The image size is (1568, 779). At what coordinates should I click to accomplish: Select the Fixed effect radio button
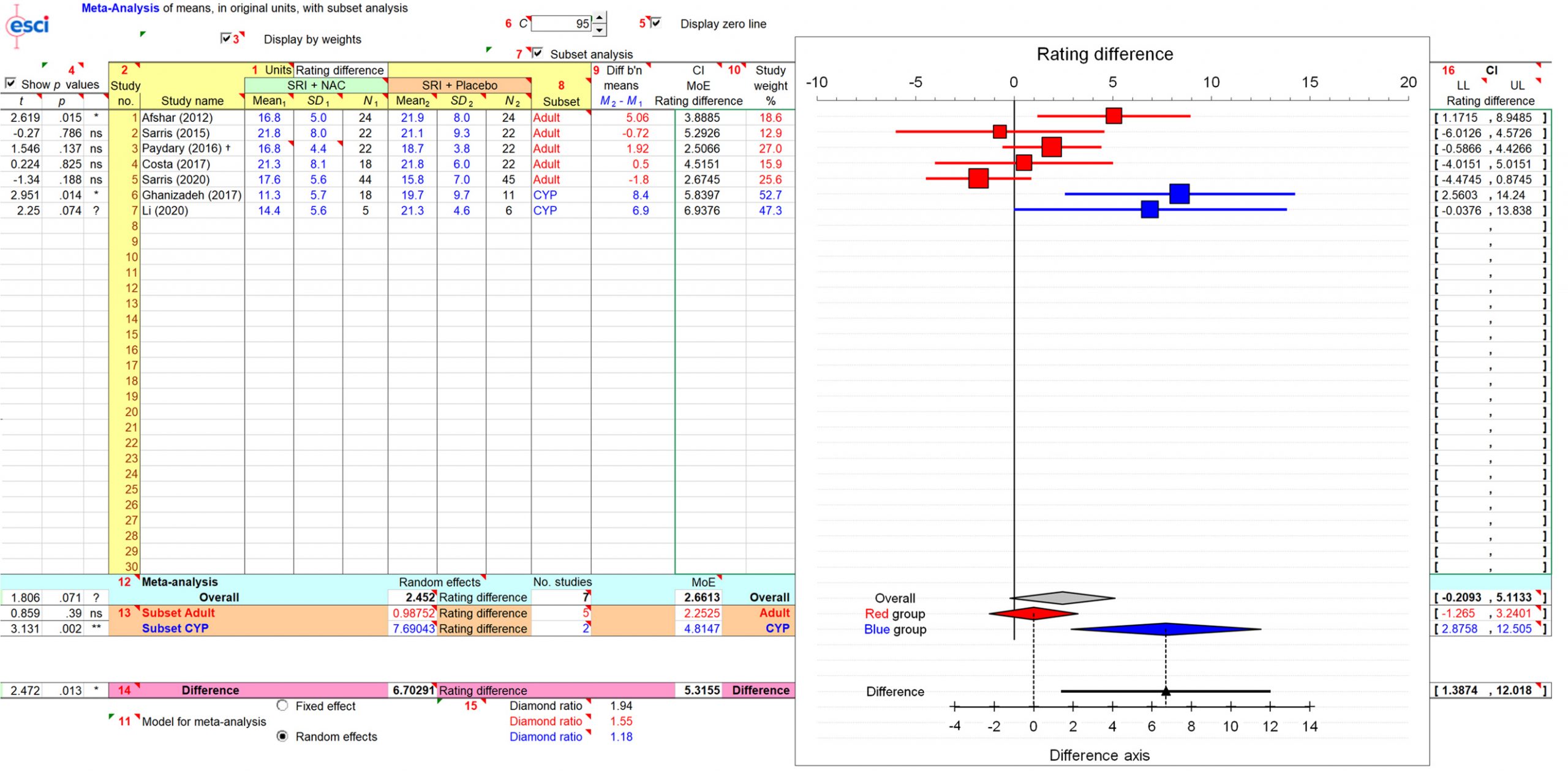point(282,706)
